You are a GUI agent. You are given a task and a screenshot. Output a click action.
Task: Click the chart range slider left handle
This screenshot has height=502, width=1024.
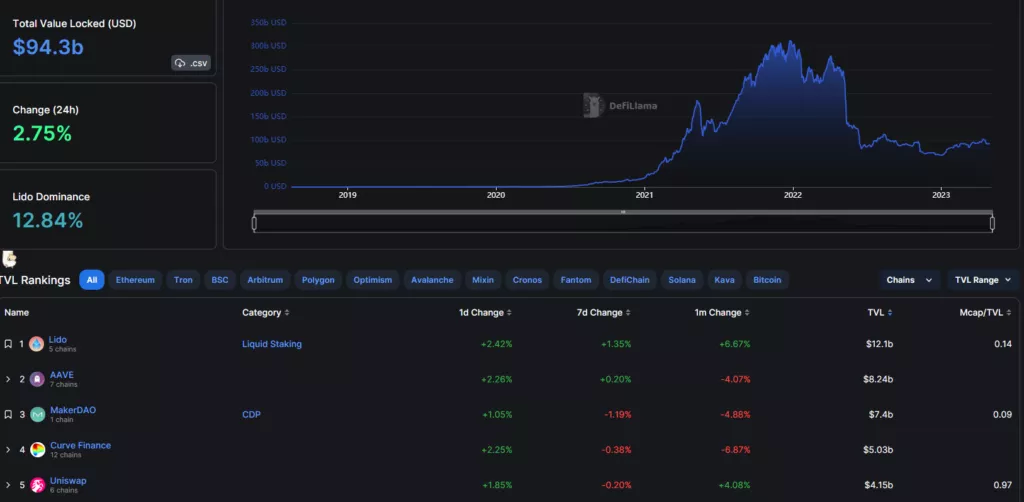pos(254,224)
